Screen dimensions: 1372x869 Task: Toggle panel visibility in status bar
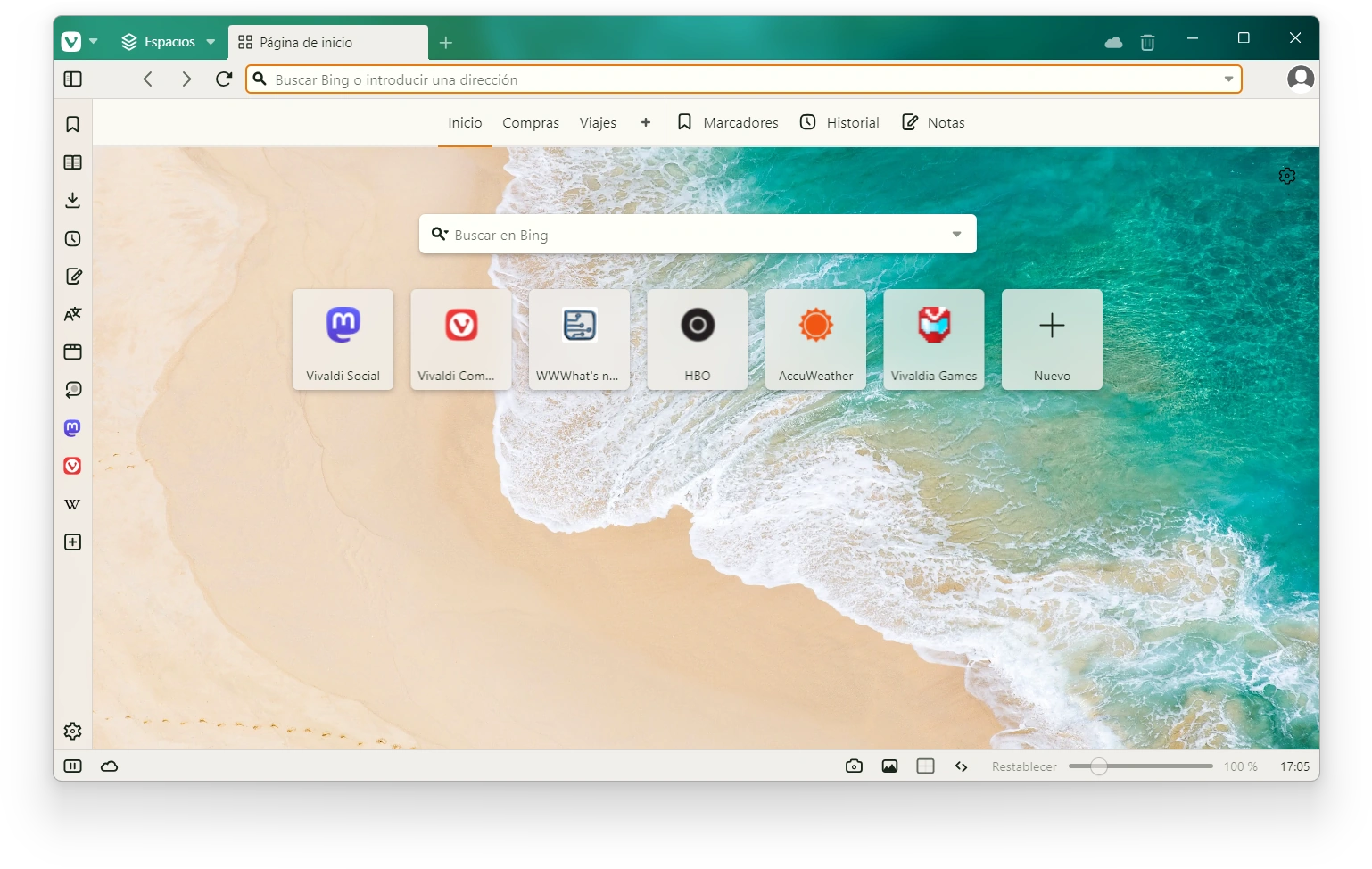click(73, 766)
